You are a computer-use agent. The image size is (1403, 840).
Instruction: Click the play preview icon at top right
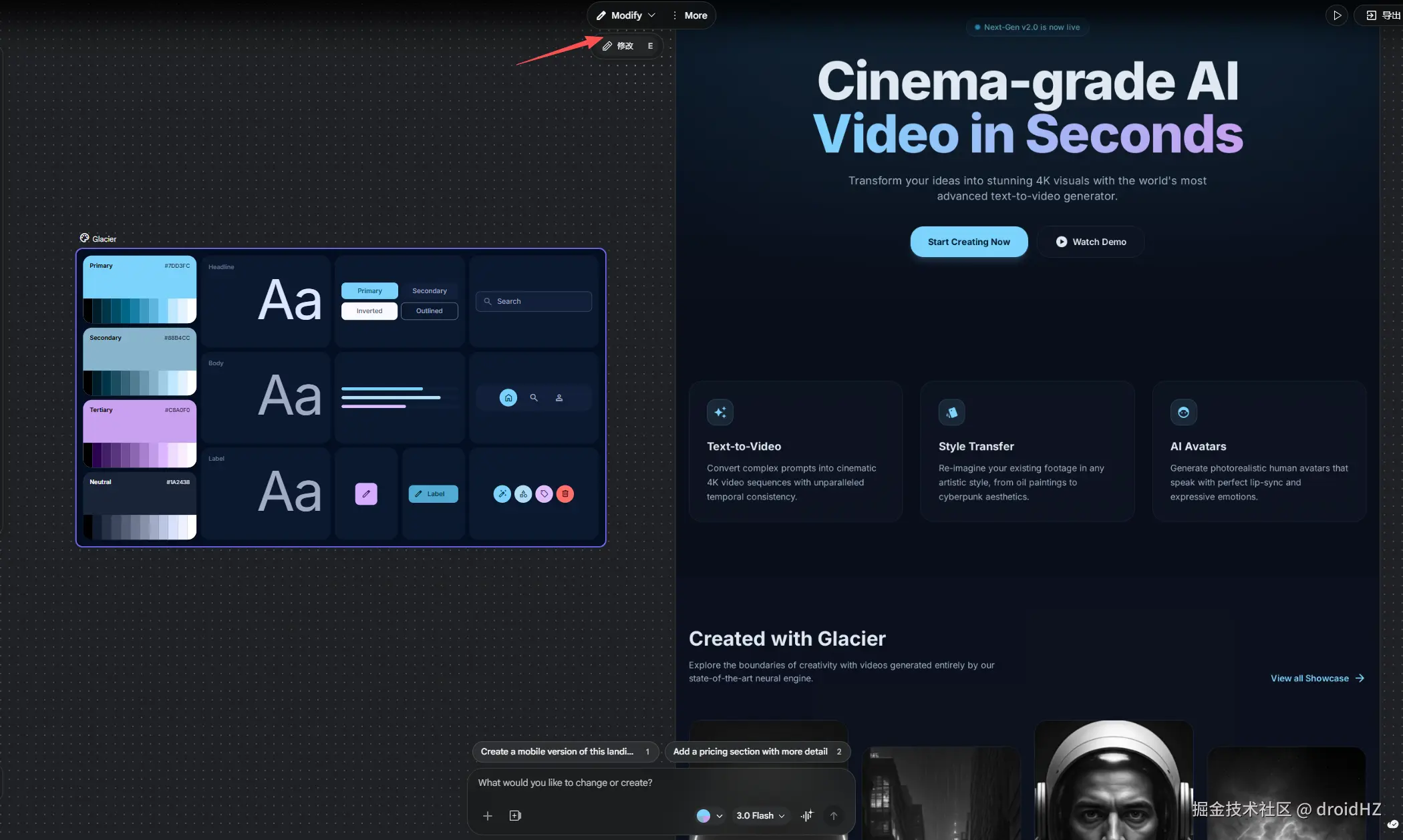pyautogui.click(x=1337, y=15)
